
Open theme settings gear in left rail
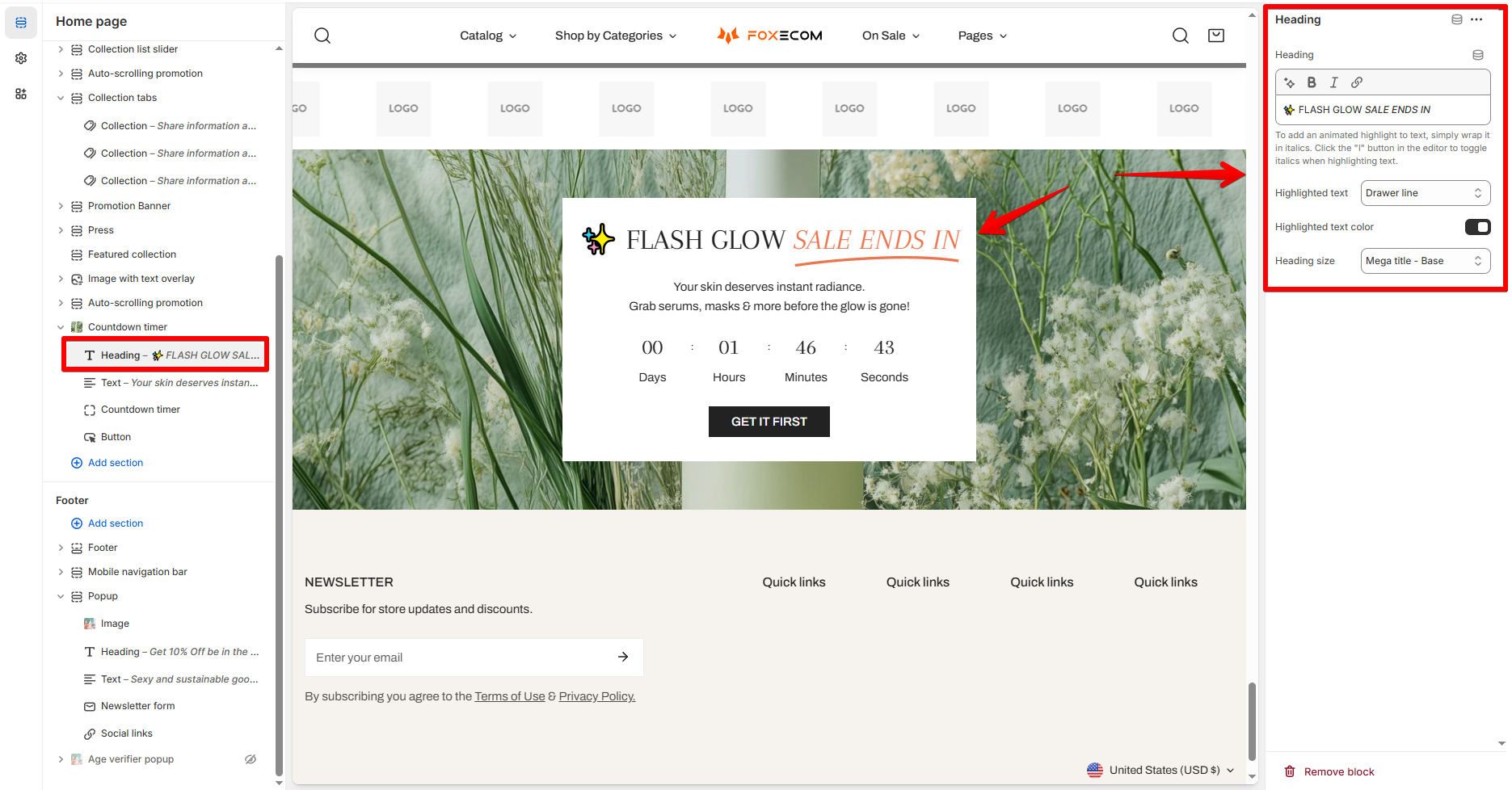point(21,58)
